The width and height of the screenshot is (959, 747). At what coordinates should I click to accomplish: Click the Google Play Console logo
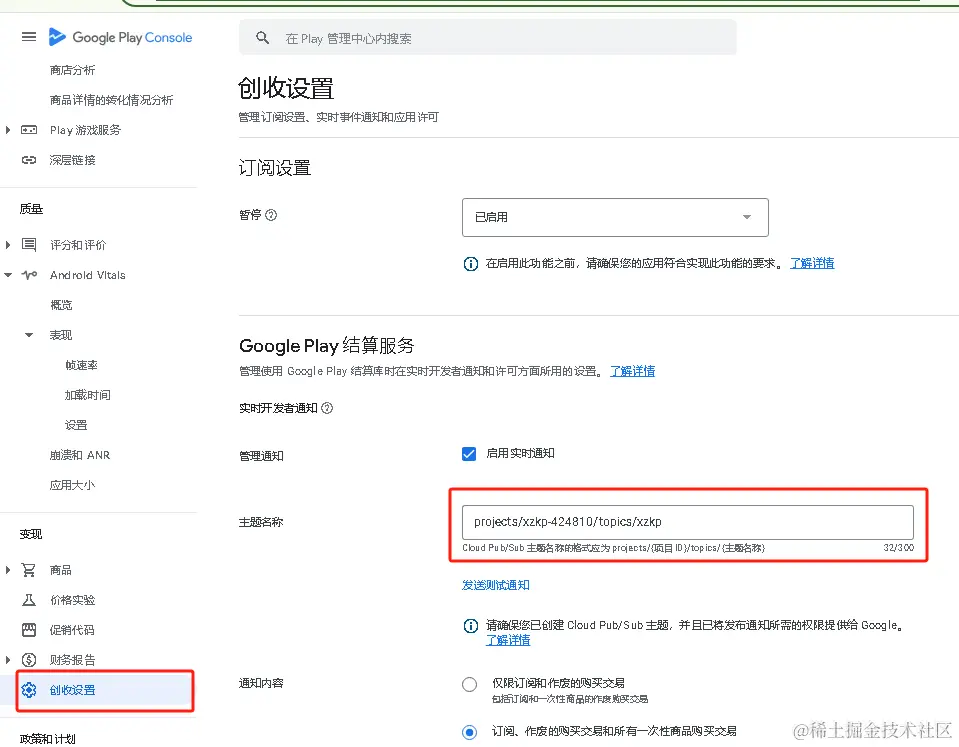pos(120,37)
